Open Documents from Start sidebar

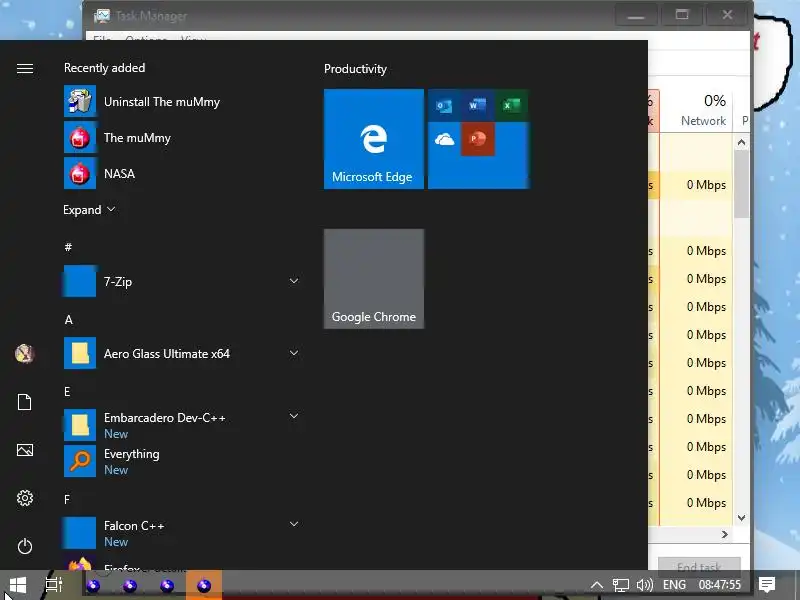[x=24, y=402]
